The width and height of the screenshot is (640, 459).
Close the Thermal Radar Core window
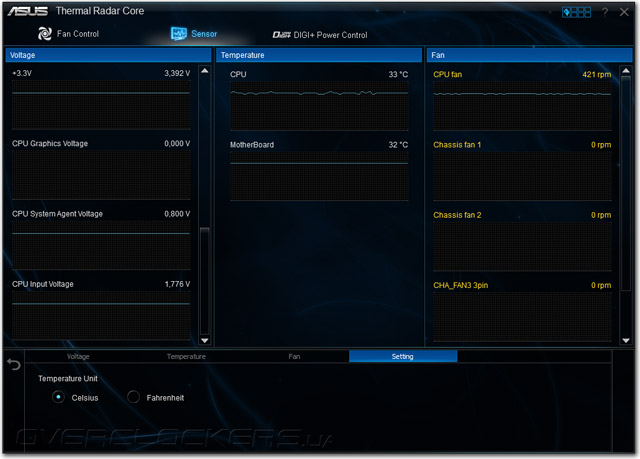tap(624, 12)
